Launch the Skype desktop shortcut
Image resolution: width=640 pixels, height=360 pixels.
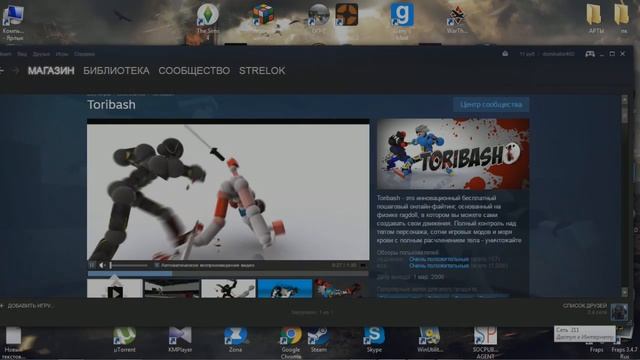[x=374, y=340]
